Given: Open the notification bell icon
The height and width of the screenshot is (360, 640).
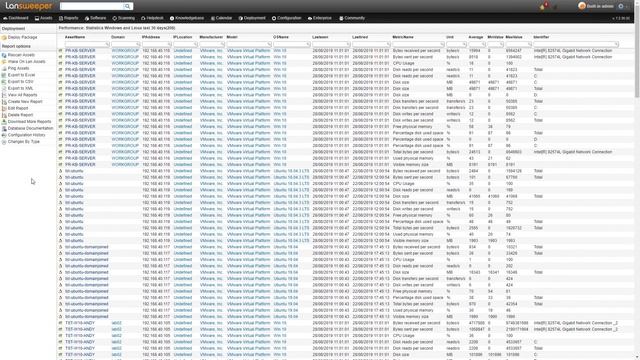Looking at the screenshot, I should coord(542,6).
